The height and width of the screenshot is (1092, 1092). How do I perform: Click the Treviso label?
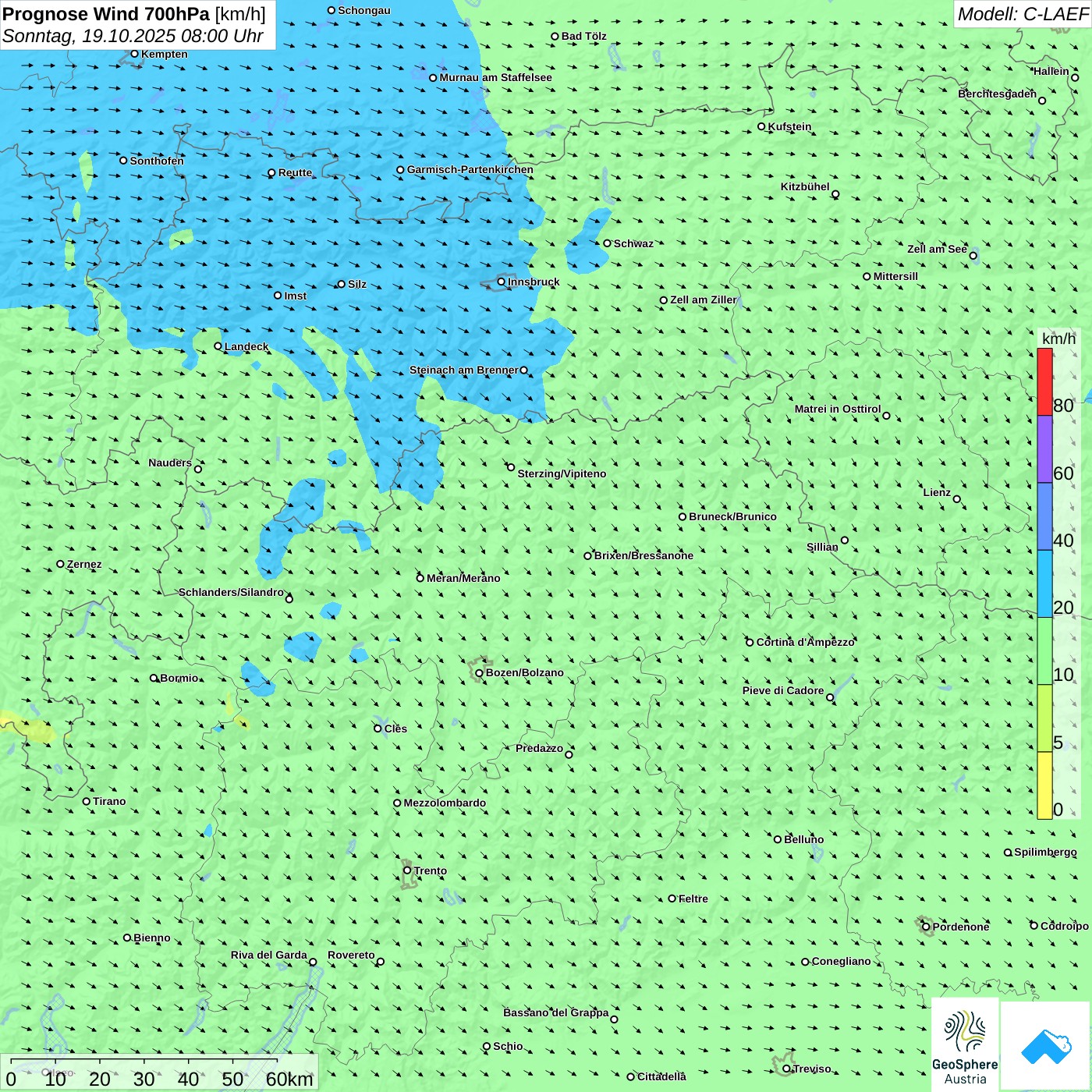[x=812, y=1069]
